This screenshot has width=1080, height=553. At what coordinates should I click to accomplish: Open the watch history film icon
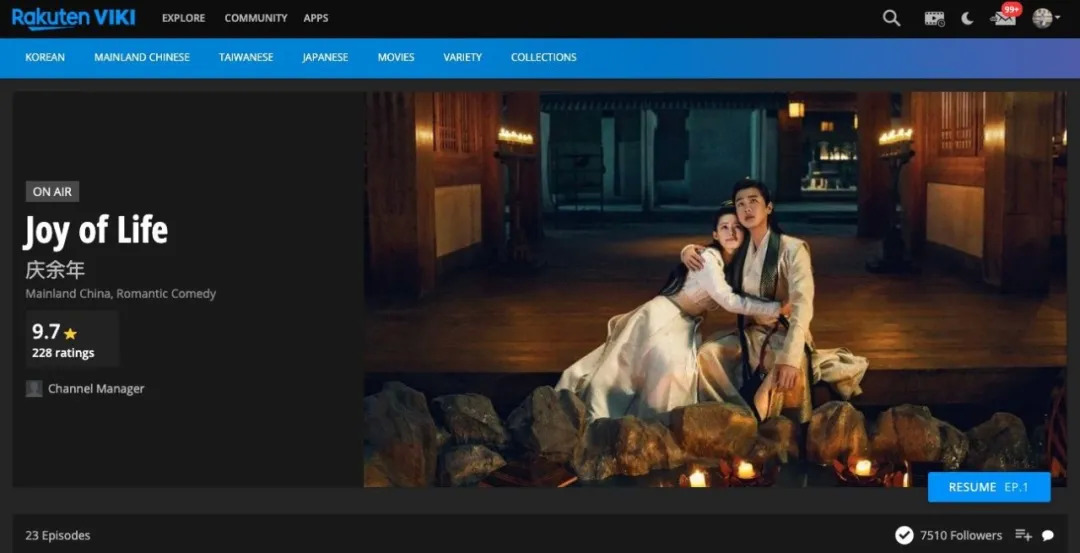[934, 18]
